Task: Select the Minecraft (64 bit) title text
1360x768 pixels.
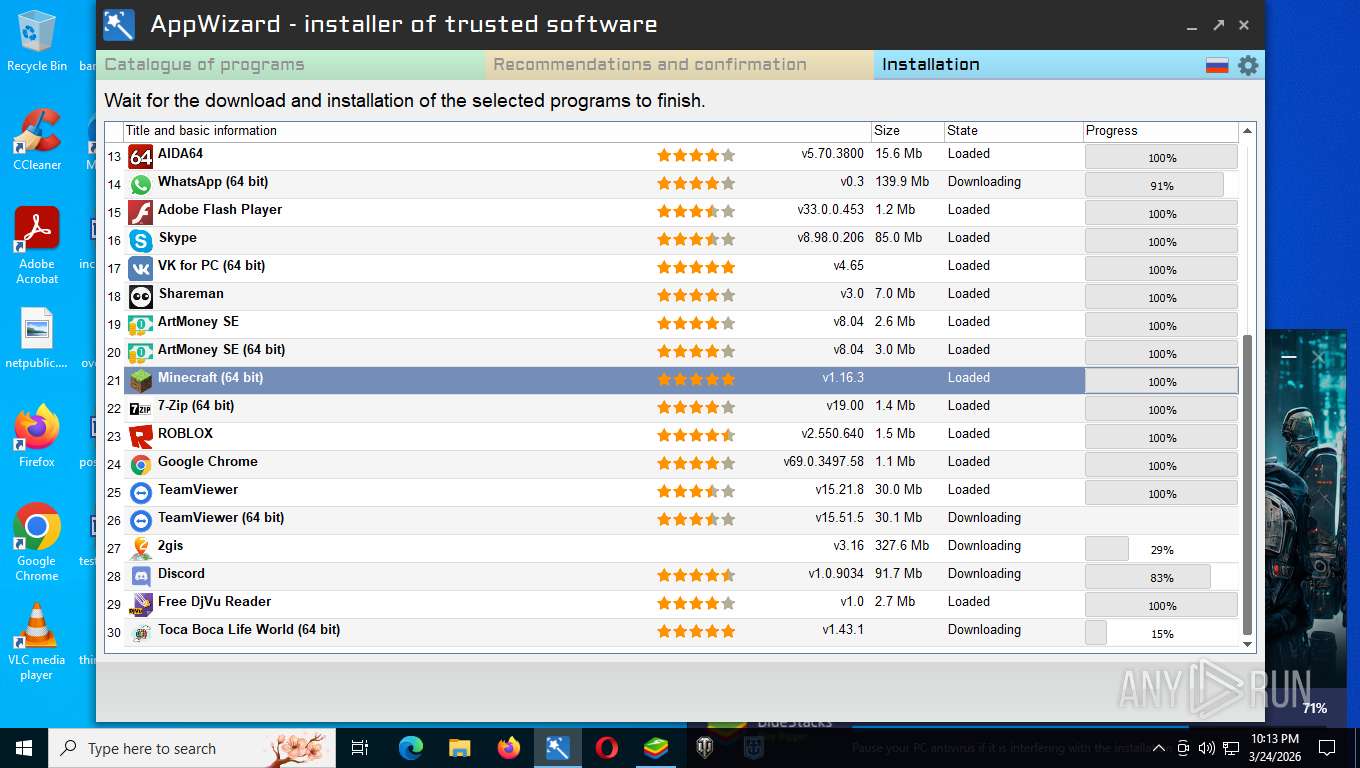Action: click(x=210, y=378)
